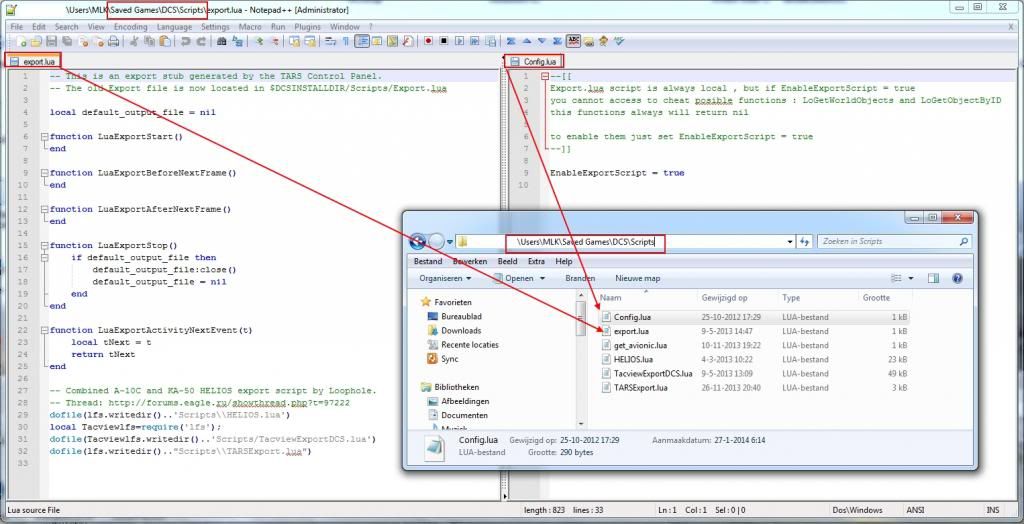Toggle Word Wrap in the toolbar
The image size is (1024, 524).
pos(330,41)
